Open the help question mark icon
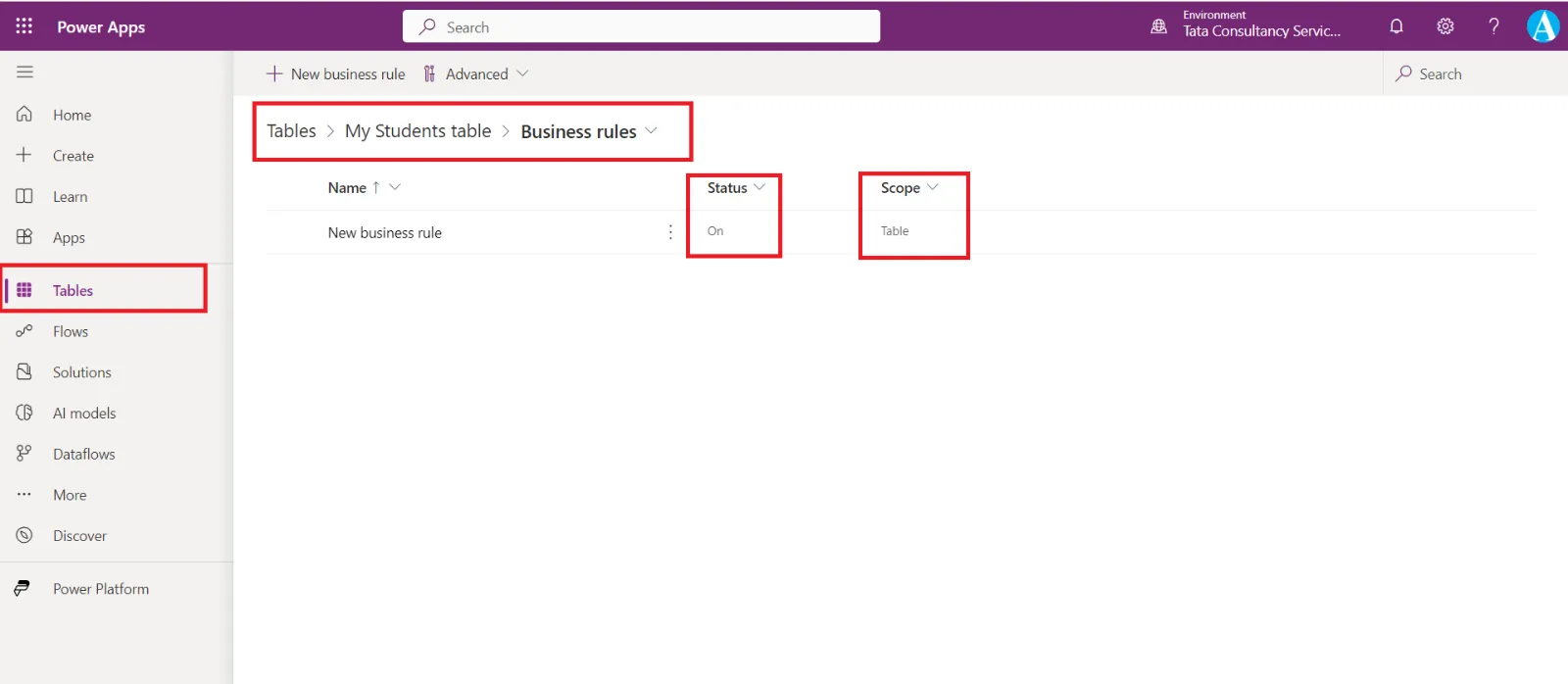 [1494, 26]
